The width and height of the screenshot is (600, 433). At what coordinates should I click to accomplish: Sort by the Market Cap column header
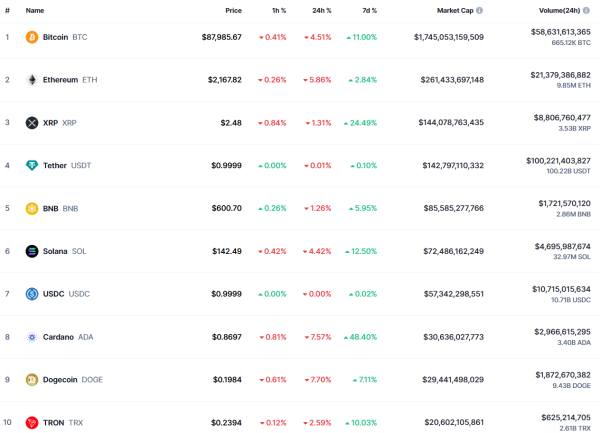point(455,10)
